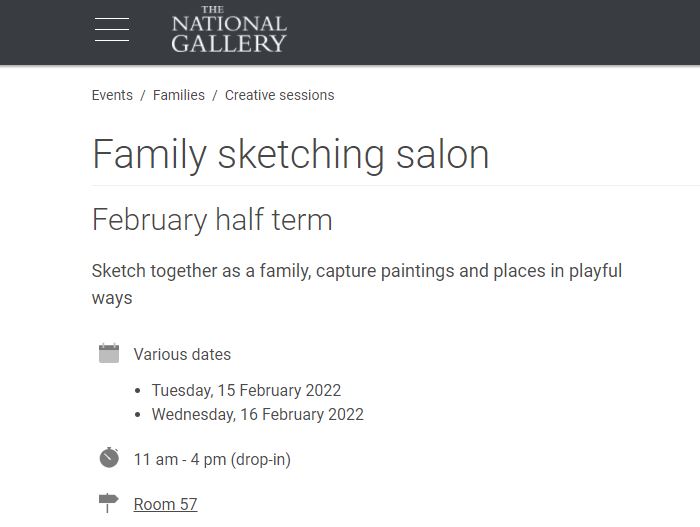Click the slash separator after Events

coord(143,95)
